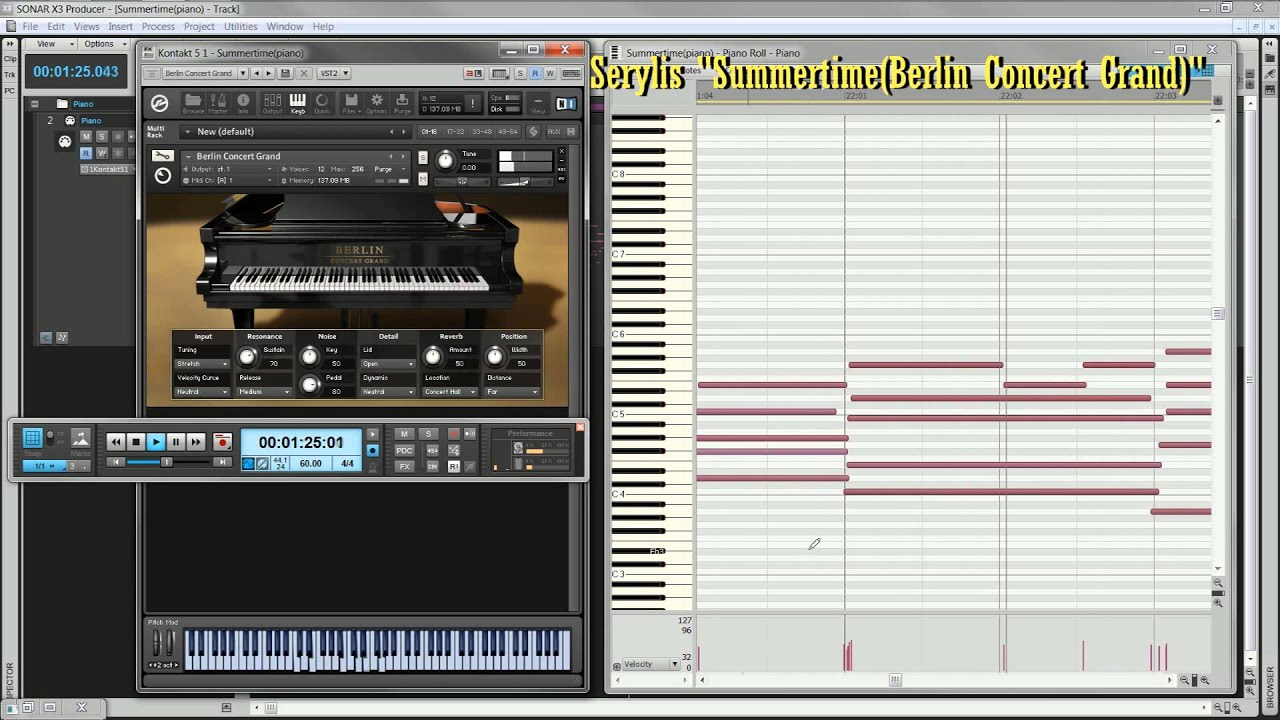
Task: Open Velocity controller pane dropdown
Action: point(650,664)
